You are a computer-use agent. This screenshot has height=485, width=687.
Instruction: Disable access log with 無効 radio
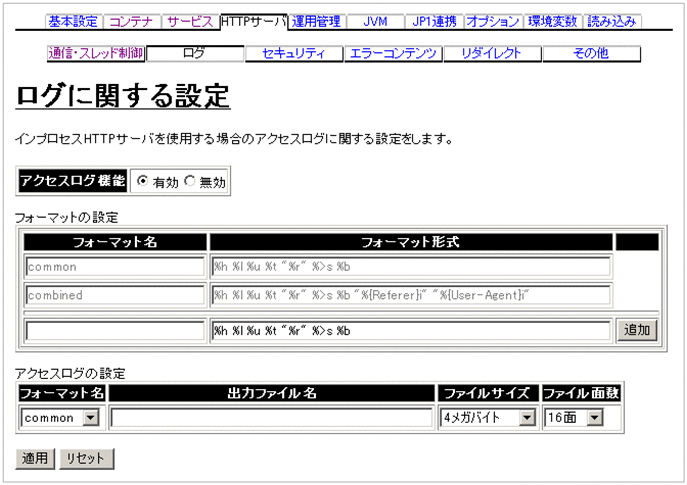click(x=190, y=181)
